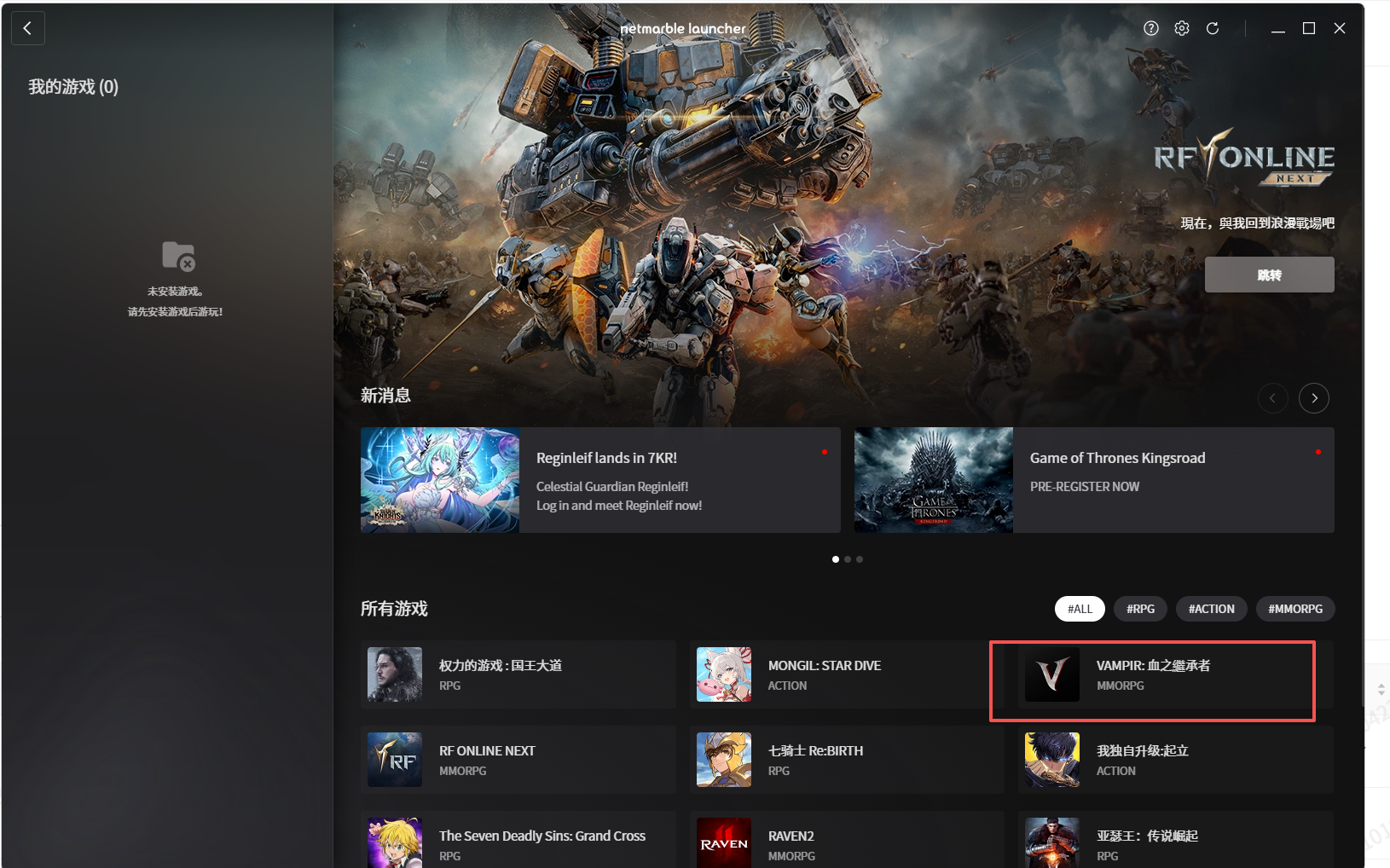Filter games by #ALL tag
The width and height of the screenshot is (1390, 868).
pos(1080,609)
